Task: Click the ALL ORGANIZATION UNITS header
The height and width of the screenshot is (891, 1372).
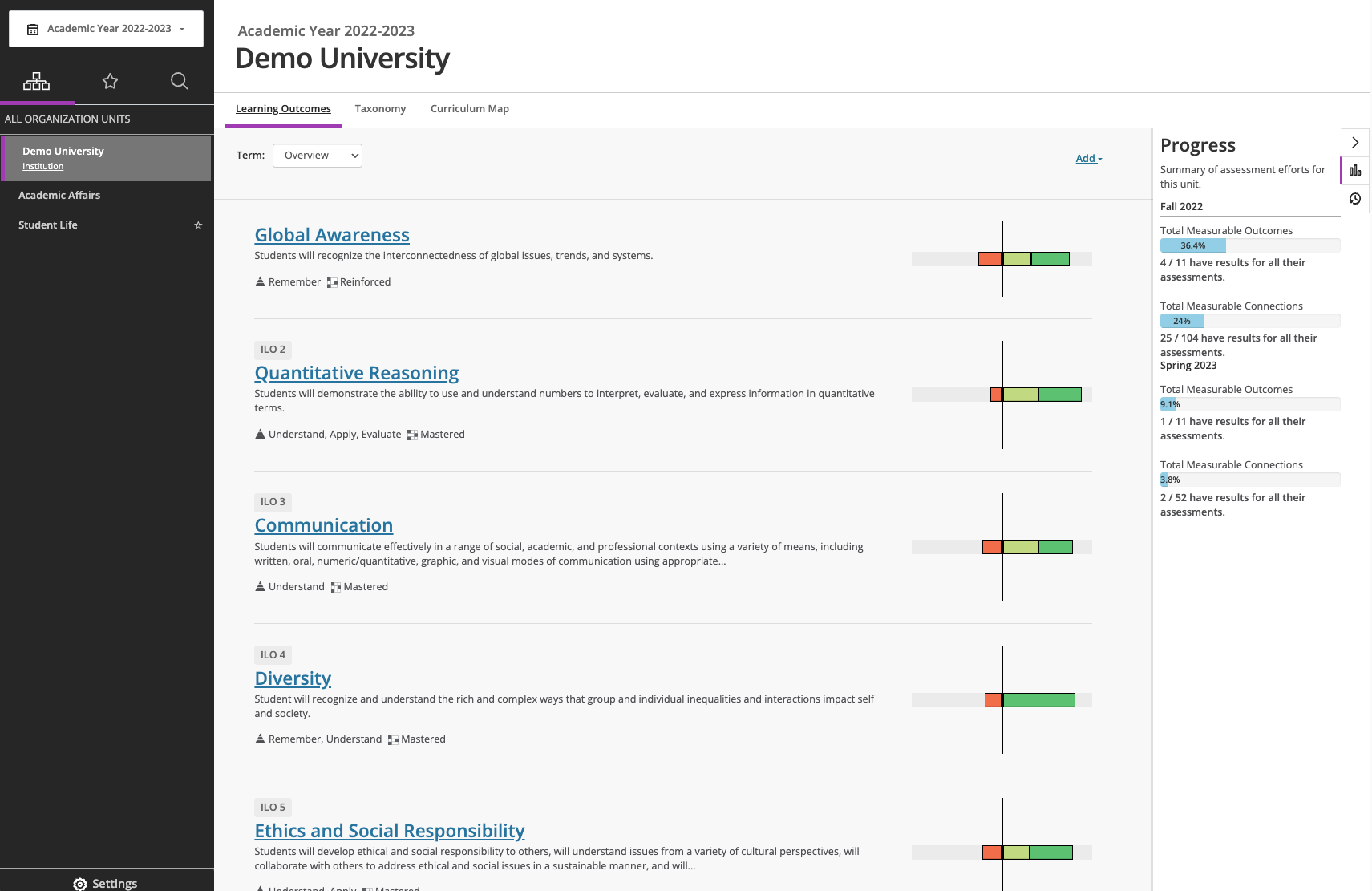Action: coord(67,119)
